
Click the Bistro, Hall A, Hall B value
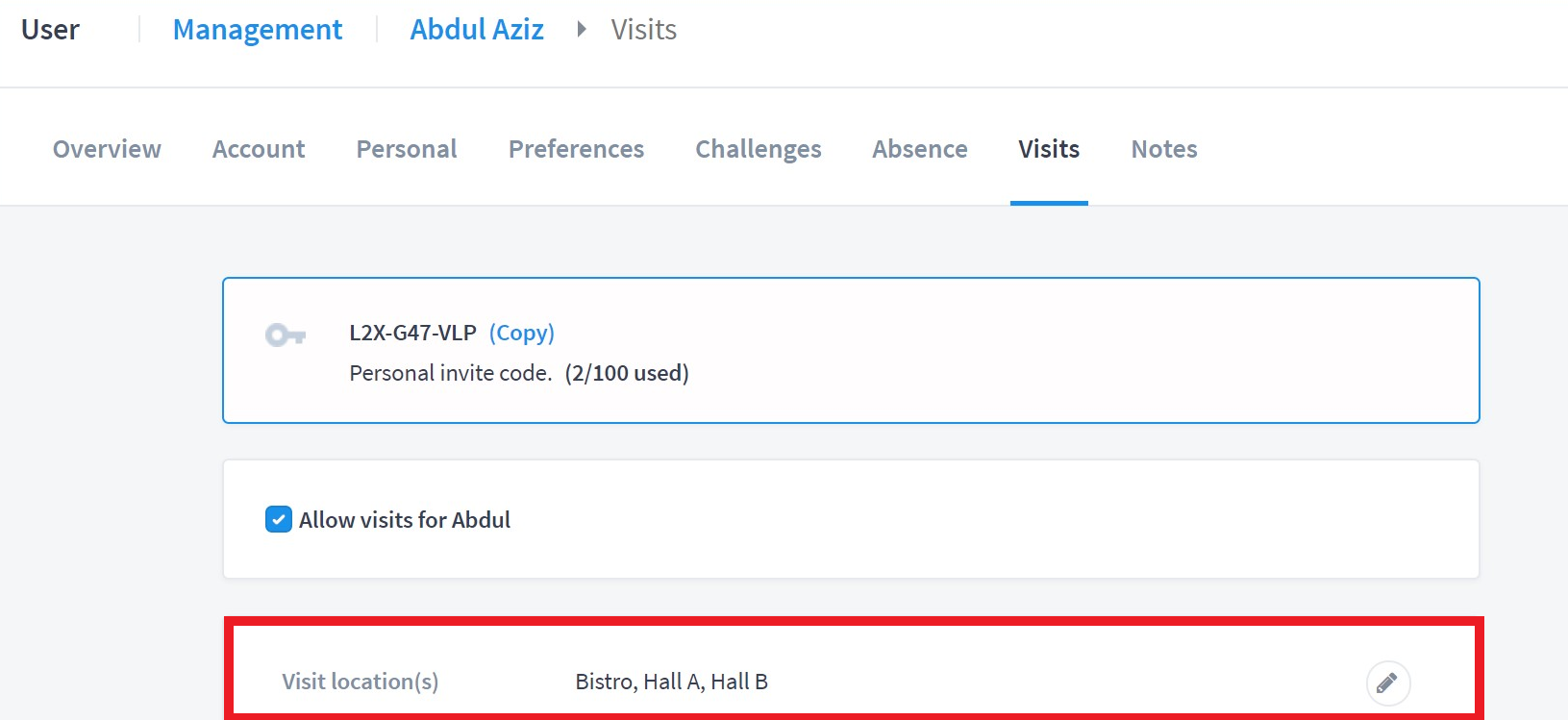tap(672, 682)
